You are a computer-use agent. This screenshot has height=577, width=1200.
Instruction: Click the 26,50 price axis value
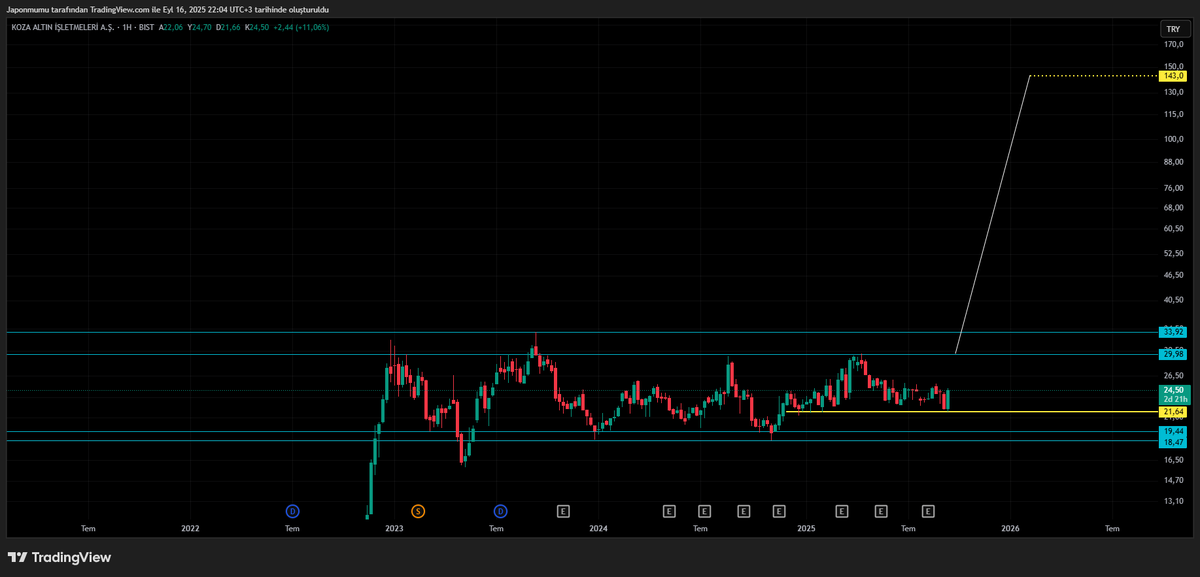pyautogui.click(x=1173, y=376)
